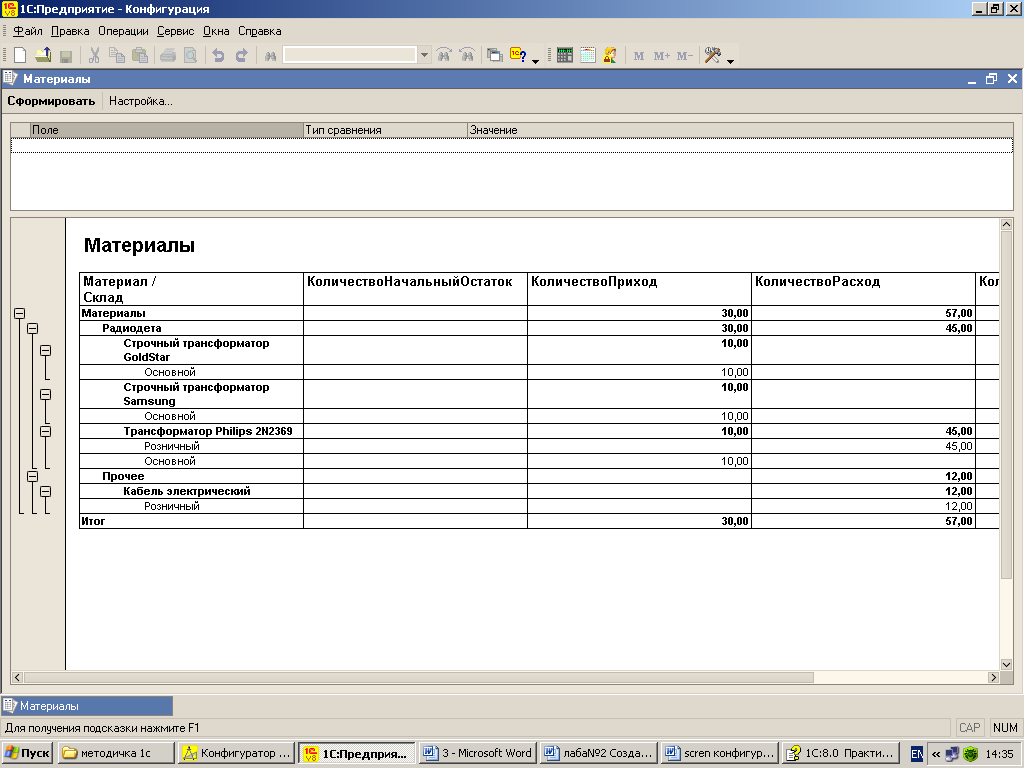The width and height of the screenshot is (1024, 768).
Task: Click the Настройка... button
Action: click(141, 101)
